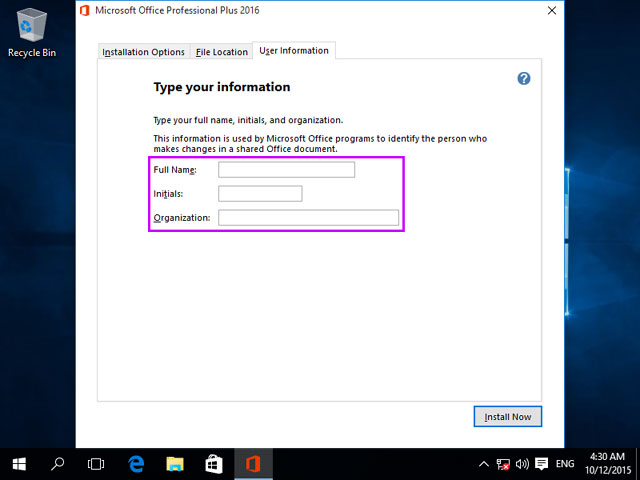Click the Organization input field
Viewport: 640px width, 480px height.
pyautogui.click(x=309, y=218)
